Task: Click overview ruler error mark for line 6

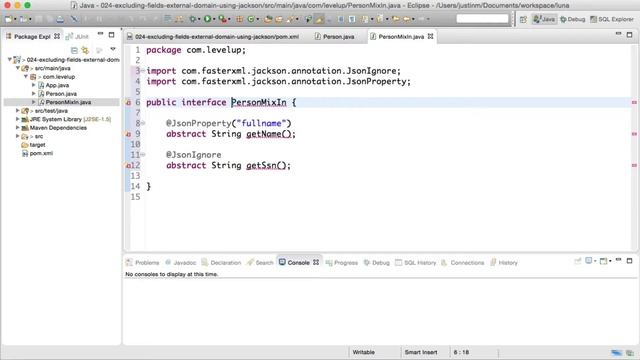Action: [634, 102]
